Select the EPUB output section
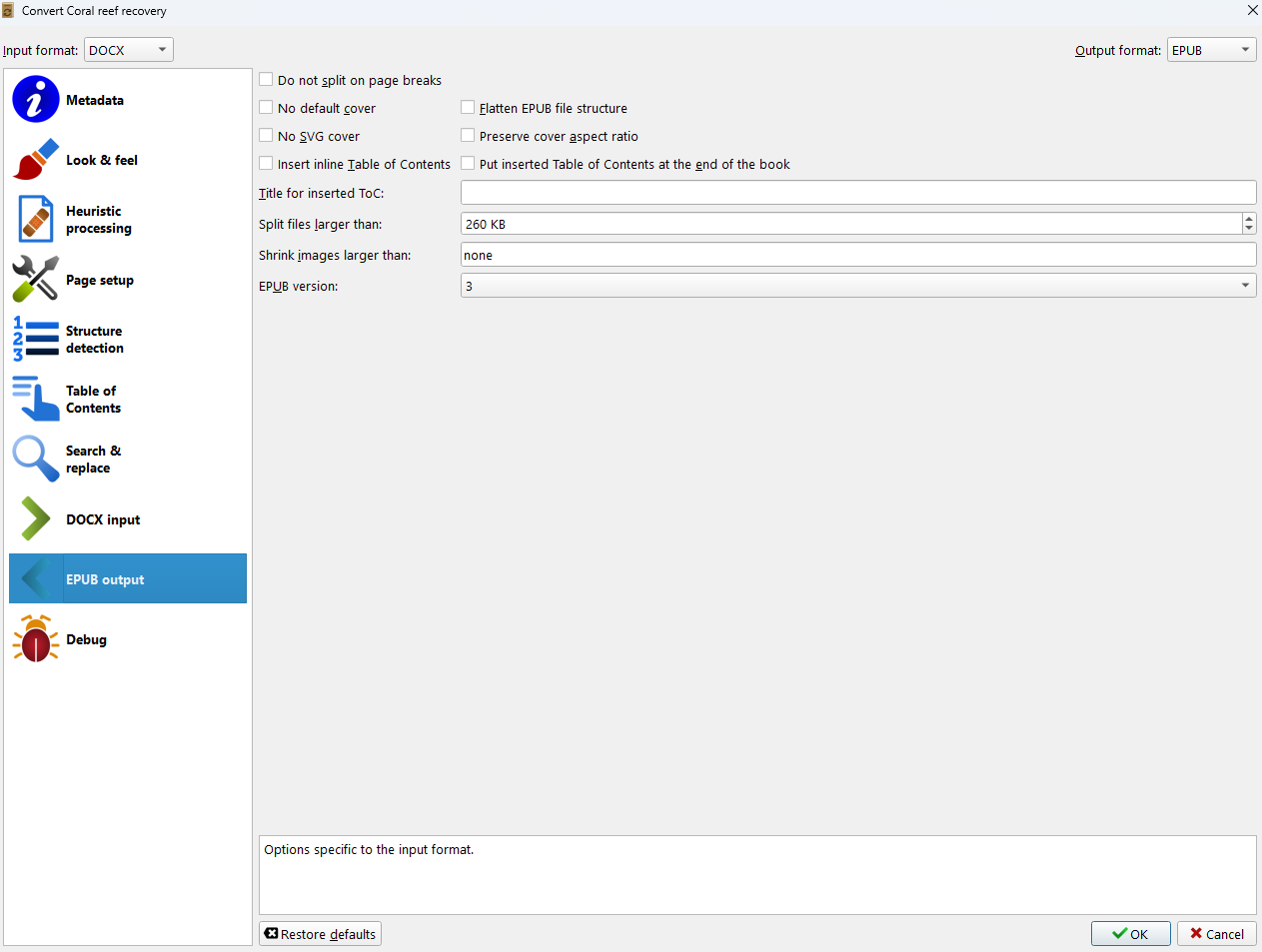The width and height of the screenshot is (1262, 952). click(105, 579)
